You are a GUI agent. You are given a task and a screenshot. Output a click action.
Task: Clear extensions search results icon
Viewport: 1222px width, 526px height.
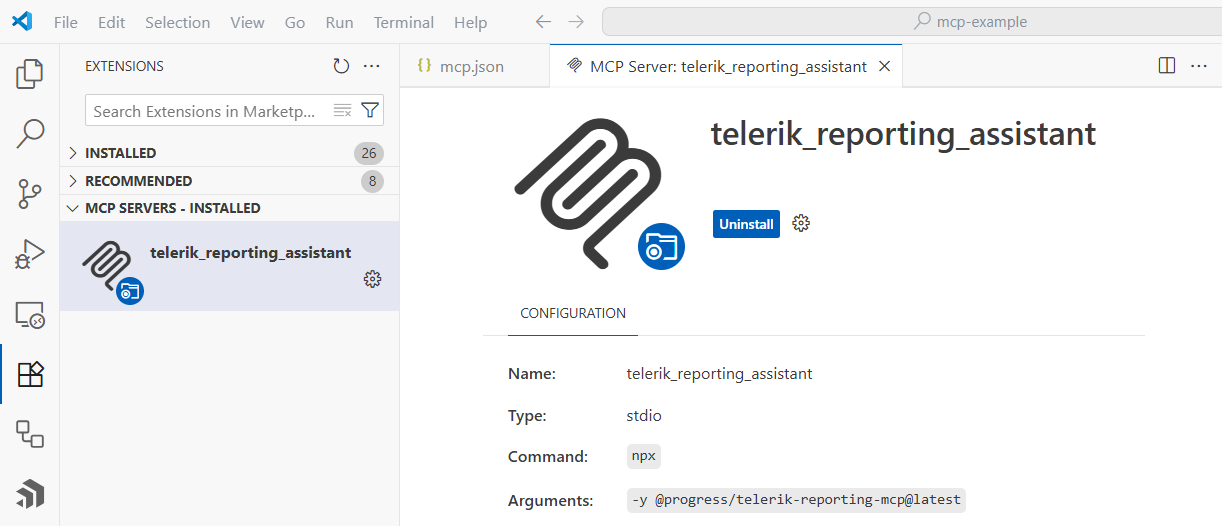pos(342,111)
